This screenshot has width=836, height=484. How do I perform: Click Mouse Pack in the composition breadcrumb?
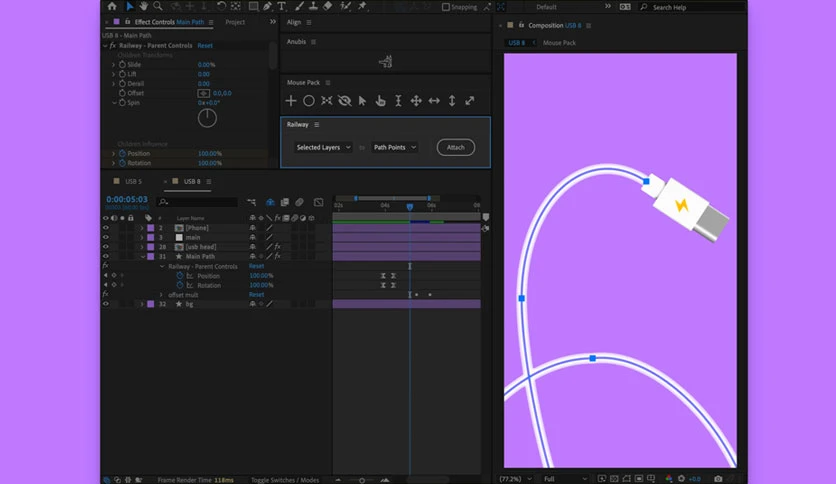tap(559, 43)
